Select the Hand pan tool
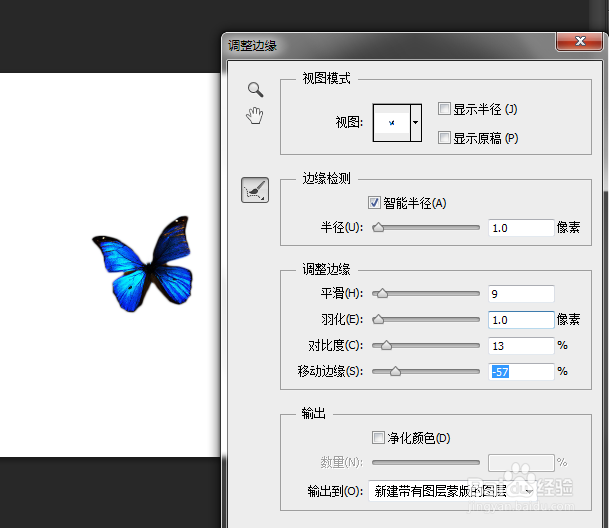 (x=255, y=116)
